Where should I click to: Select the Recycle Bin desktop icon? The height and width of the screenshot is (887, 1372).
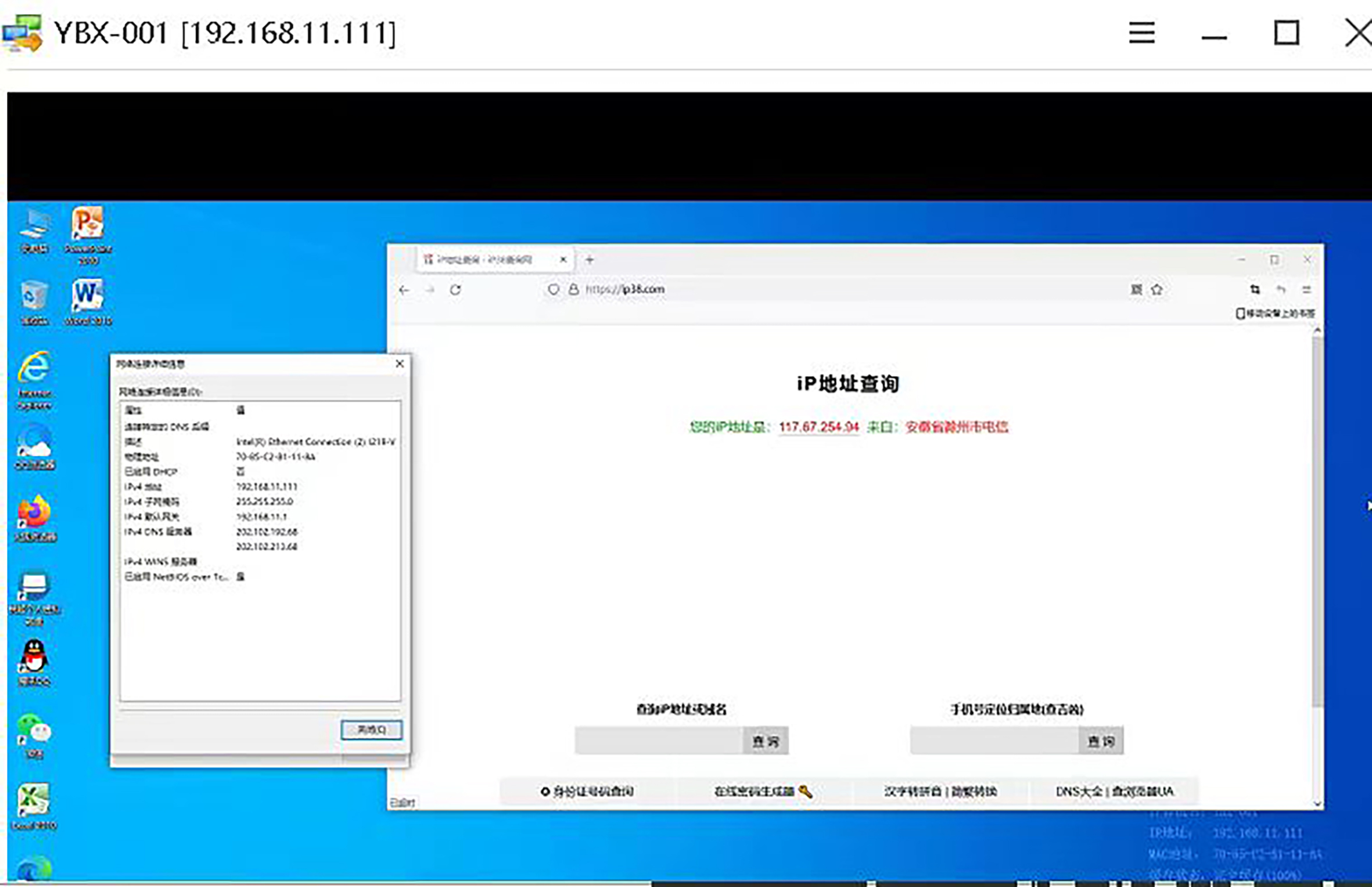[x=34, y=302]
